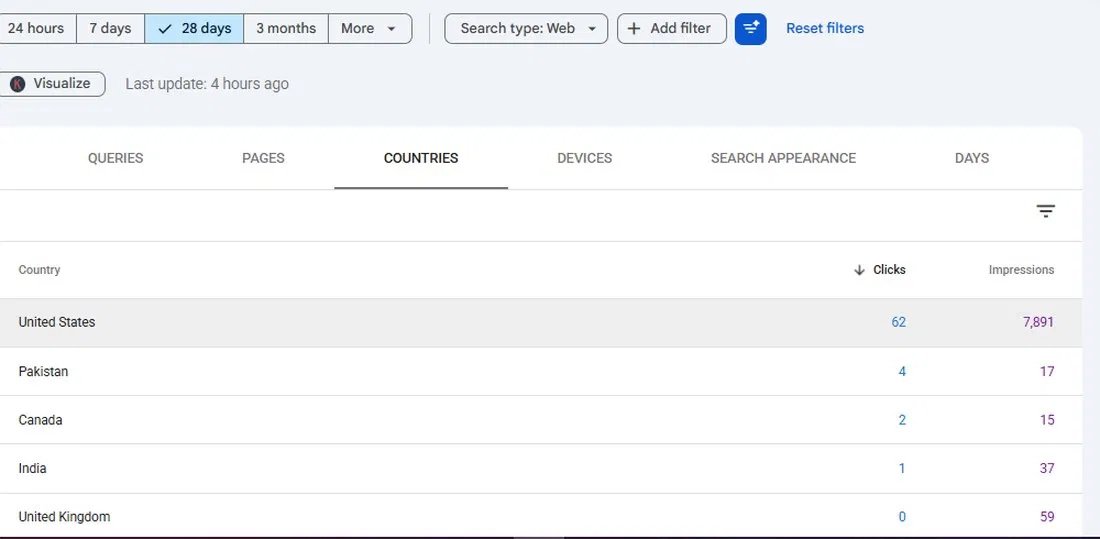1100x539 pixels.
Task: Click the Visualize K logo icon
Action: (18, 84)
